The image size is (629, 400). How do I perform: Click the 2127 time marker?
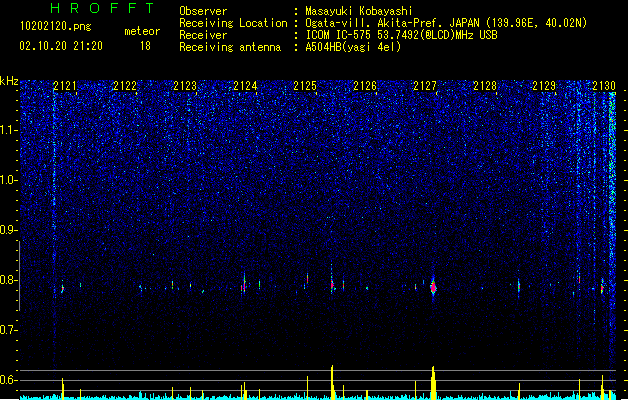click(x=425, y=86)
